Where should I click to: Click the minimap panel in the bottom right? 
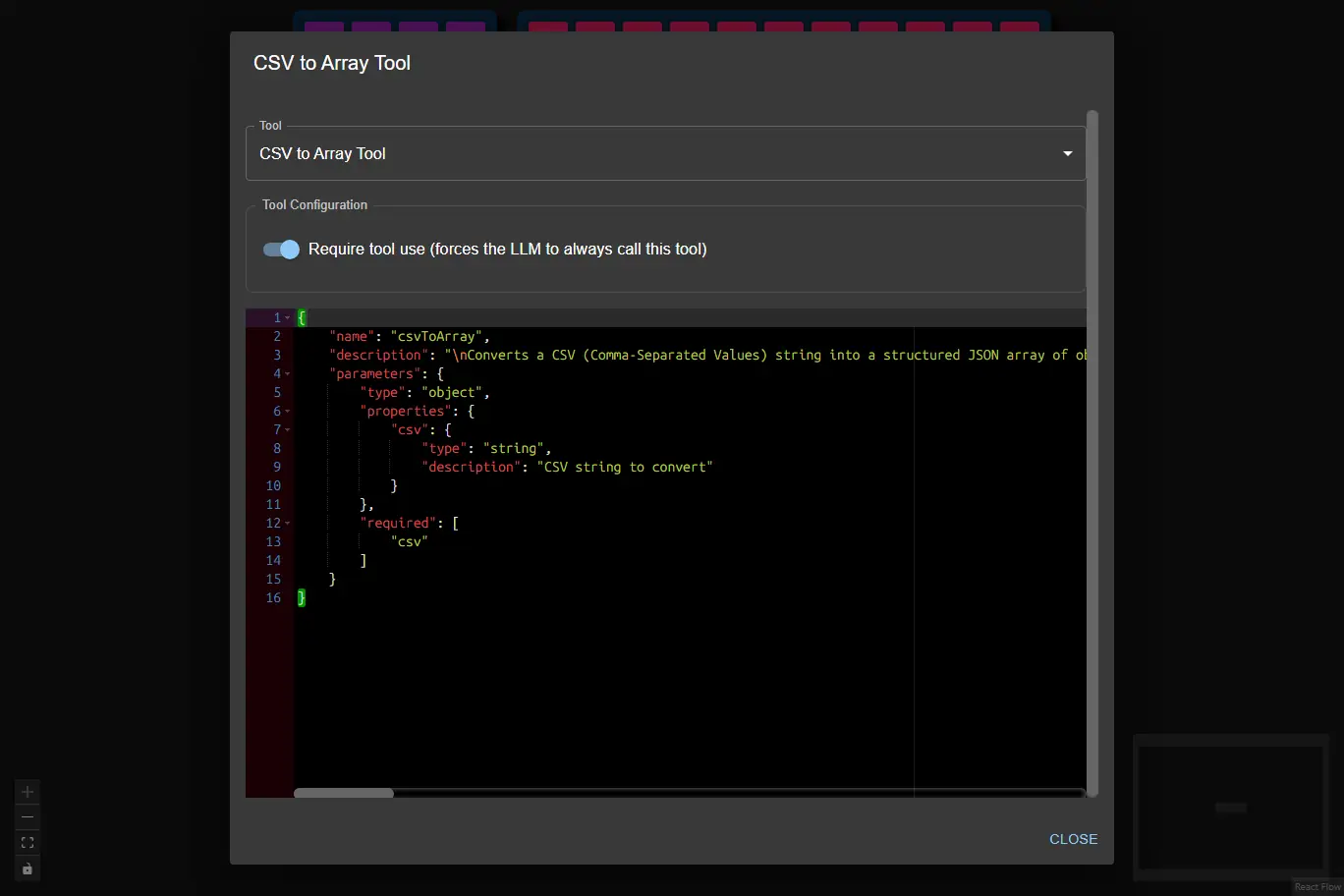pyautogui.click(x=1230, y=808)
